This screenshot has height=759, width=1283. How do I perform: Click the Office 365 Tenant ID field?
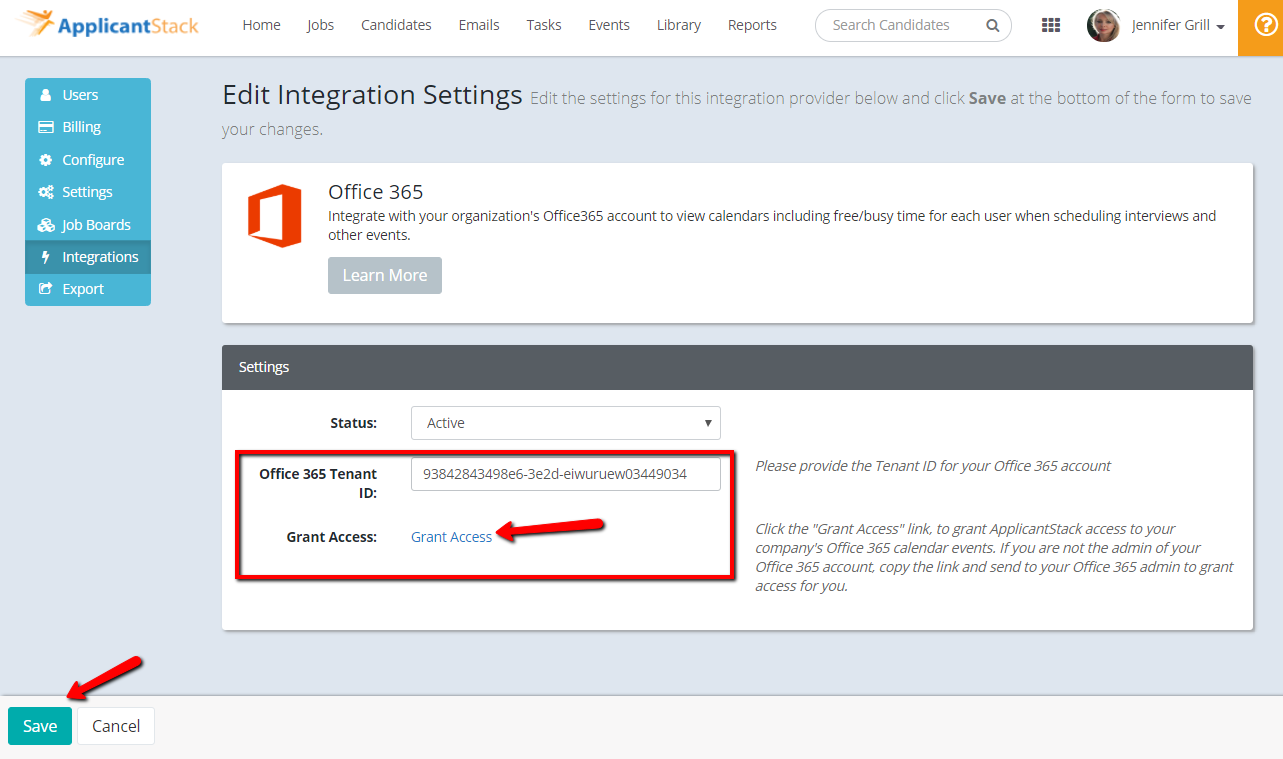[x=566, y=474]
